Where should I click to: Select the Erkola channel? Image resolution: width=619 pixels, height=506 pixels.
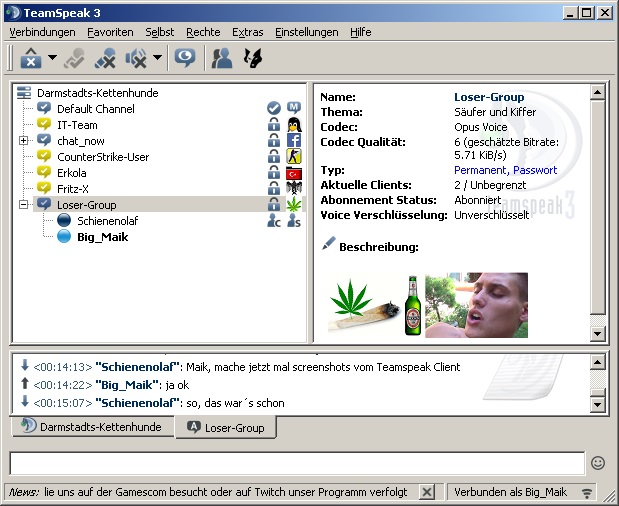tap(71, 173)
